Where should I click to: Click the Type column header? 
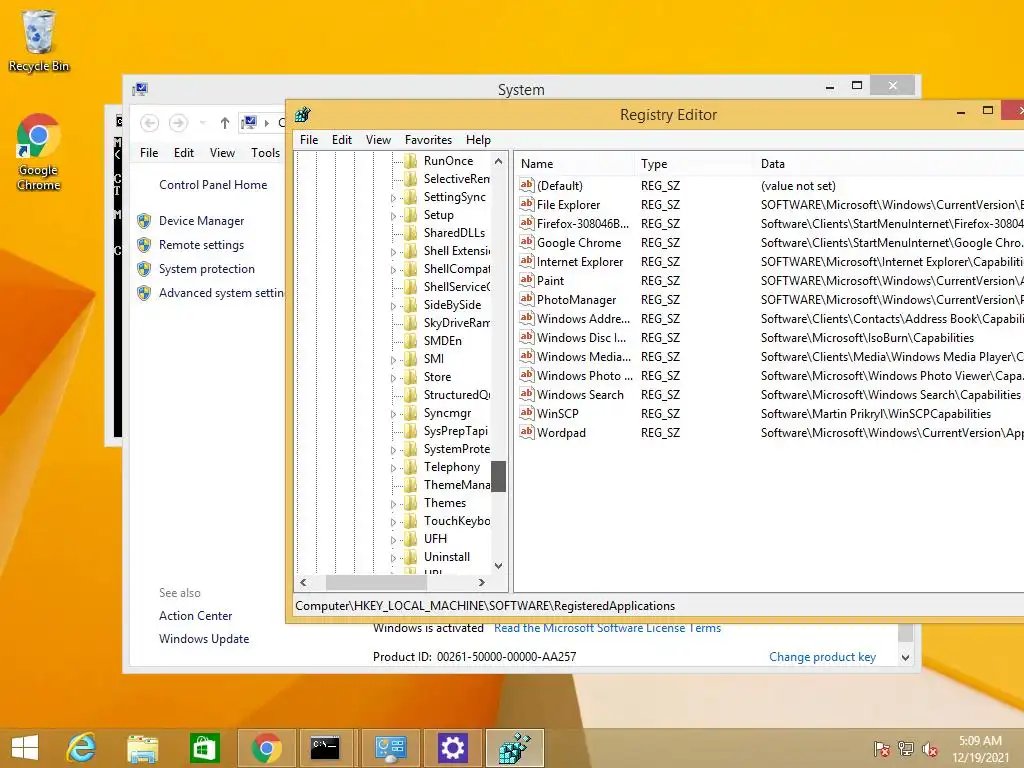[694, 164]
